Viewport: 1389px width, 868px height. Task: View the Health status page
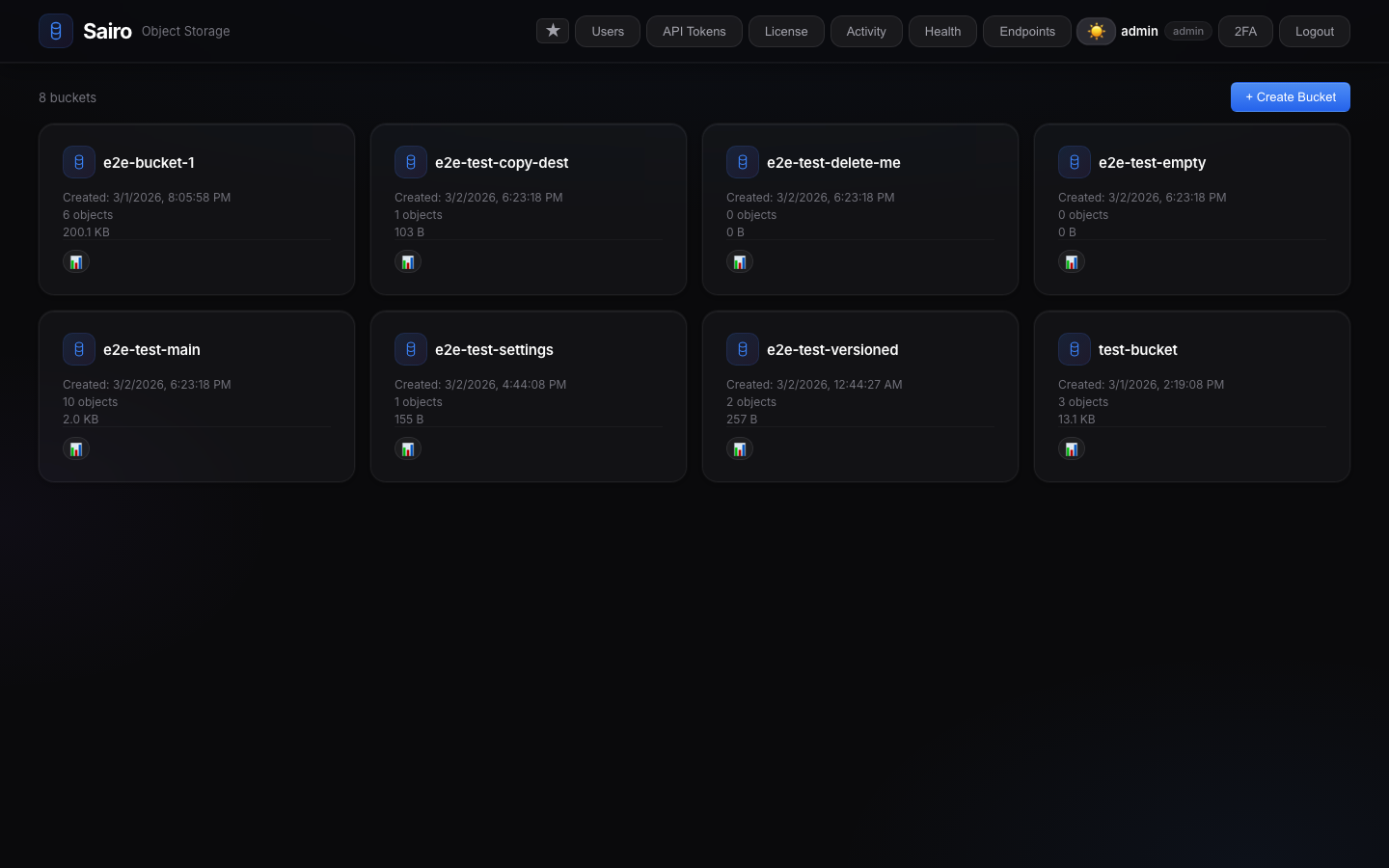coord(942,31)
